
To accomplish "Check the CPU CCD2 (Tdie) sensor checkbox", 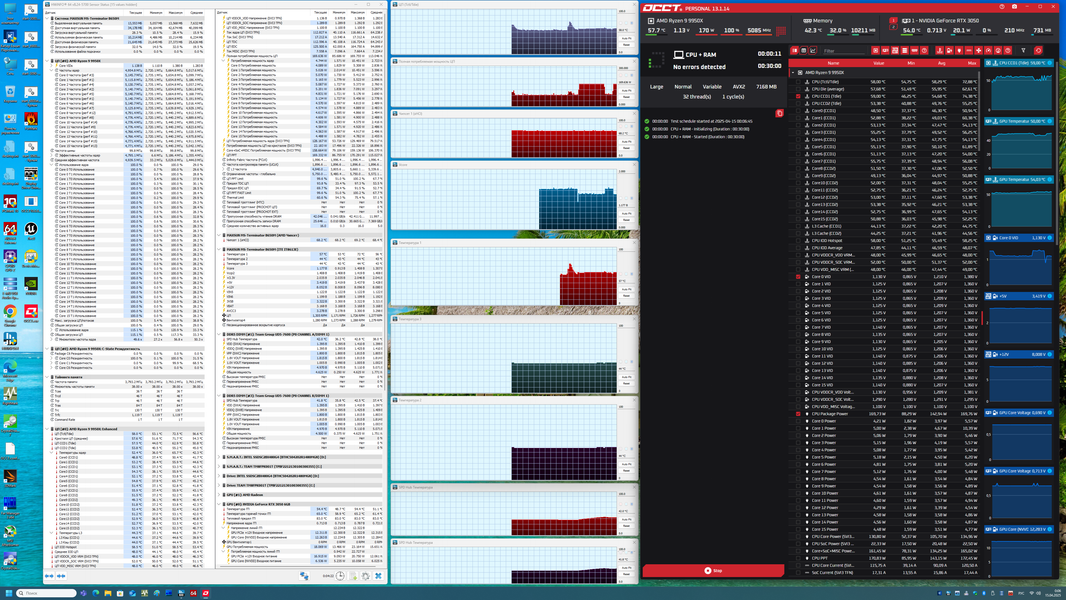I will coord(798,103).
